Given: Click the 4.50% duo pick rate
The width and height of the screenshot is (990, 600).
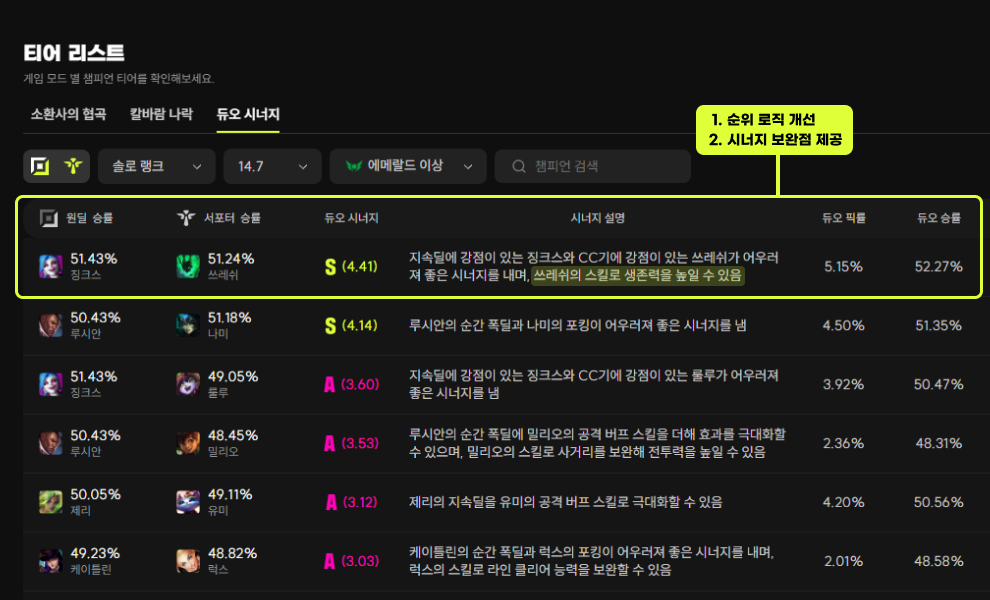Looking at the screenshot, I should [x=844, y=325].
